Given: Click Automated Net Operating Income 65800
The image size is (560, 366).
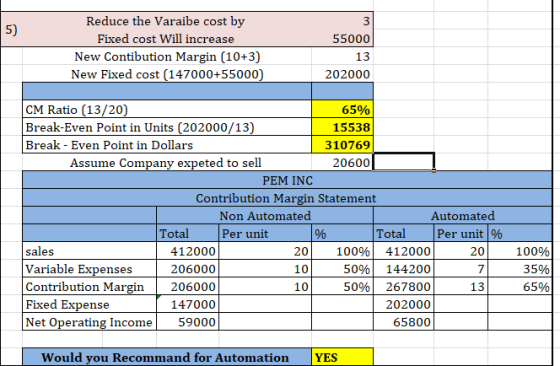Looking at the screenshot, I should [x=404, y=322].
